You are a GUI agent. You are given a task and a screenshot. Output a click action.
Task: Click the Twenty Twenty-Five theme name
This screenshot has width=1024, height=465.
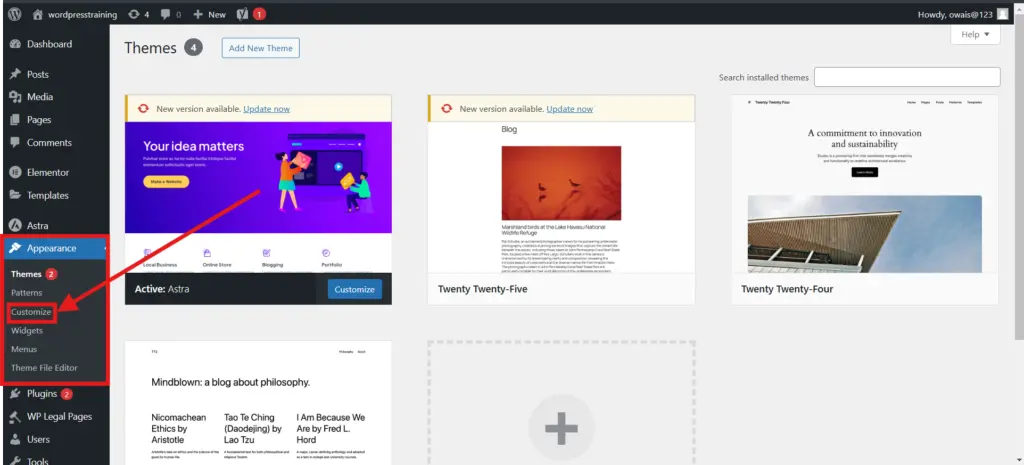click(x=483, y=289)
